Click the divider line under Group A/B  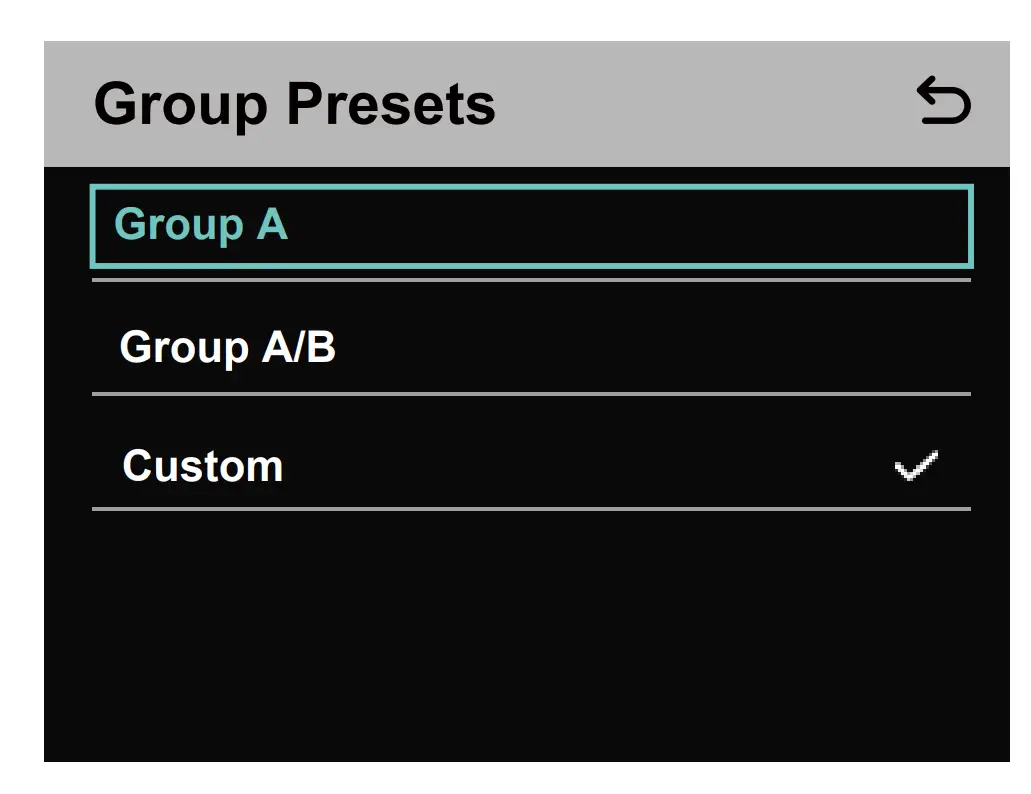pos(530,394)
